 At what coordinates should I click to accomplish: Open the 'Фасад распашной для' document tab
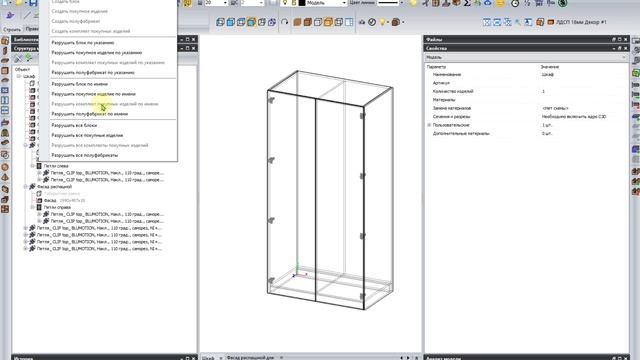point(249,358)
